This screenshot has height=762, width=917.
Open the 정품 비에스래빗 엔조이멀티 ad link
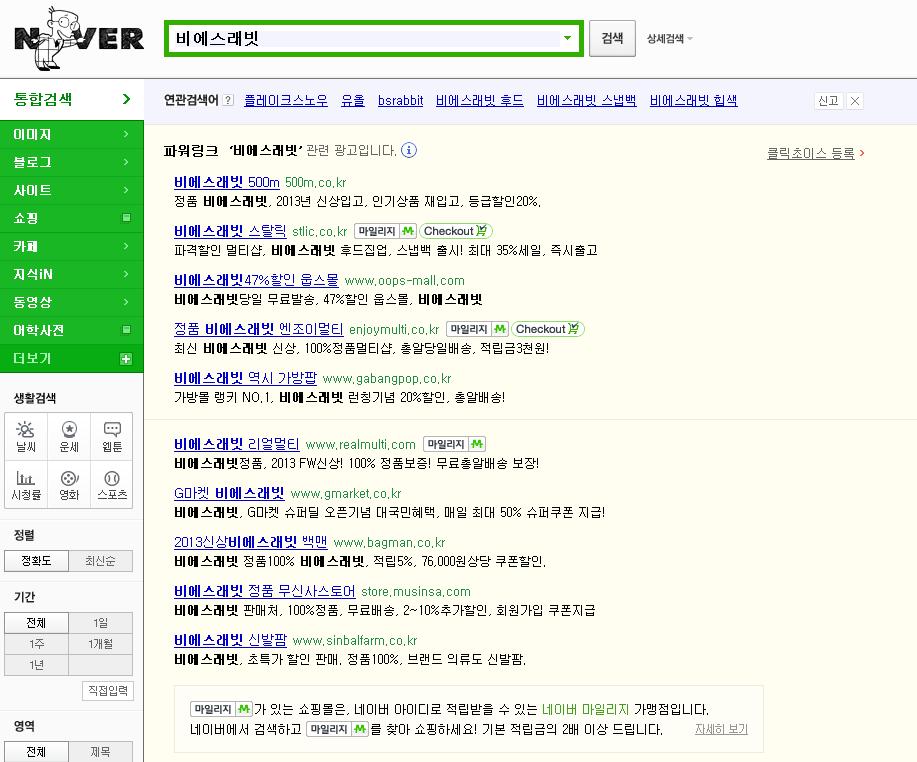(258, 329)
